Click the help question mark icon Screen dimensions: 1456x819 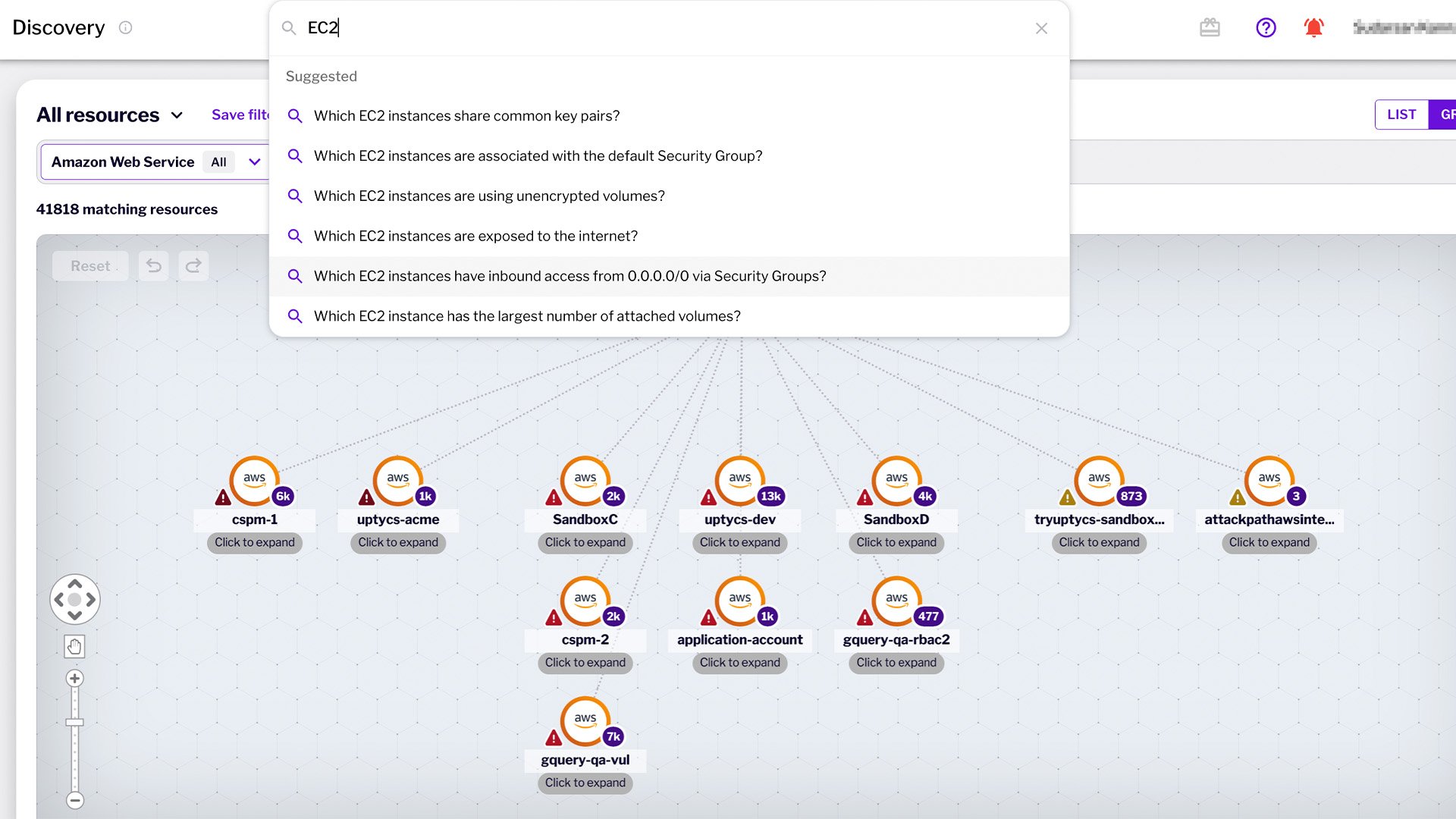tap(1266, 27)
